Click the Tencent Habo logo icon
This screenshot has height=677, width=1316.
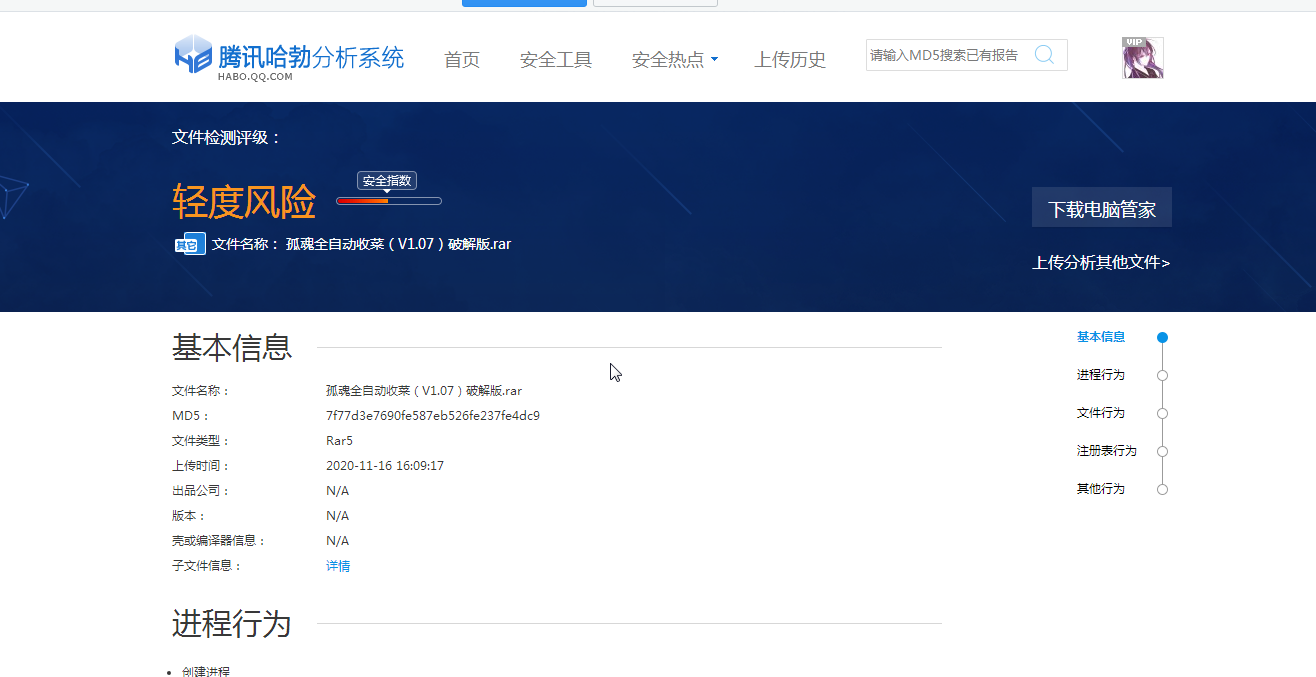(193, 55)
